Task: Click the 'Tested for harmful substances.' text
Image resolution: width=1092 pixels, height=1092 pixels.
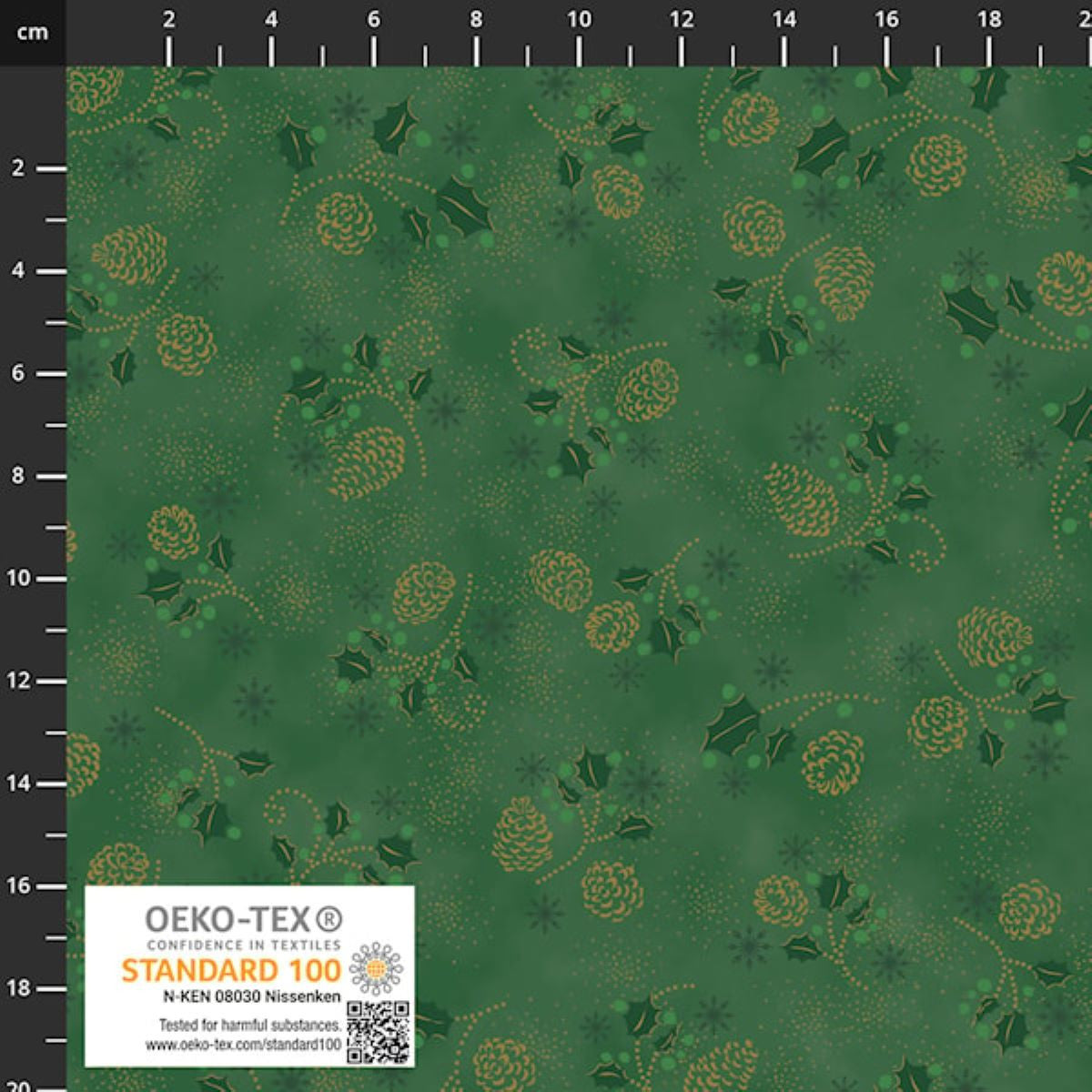Action: click(251, 1026)
